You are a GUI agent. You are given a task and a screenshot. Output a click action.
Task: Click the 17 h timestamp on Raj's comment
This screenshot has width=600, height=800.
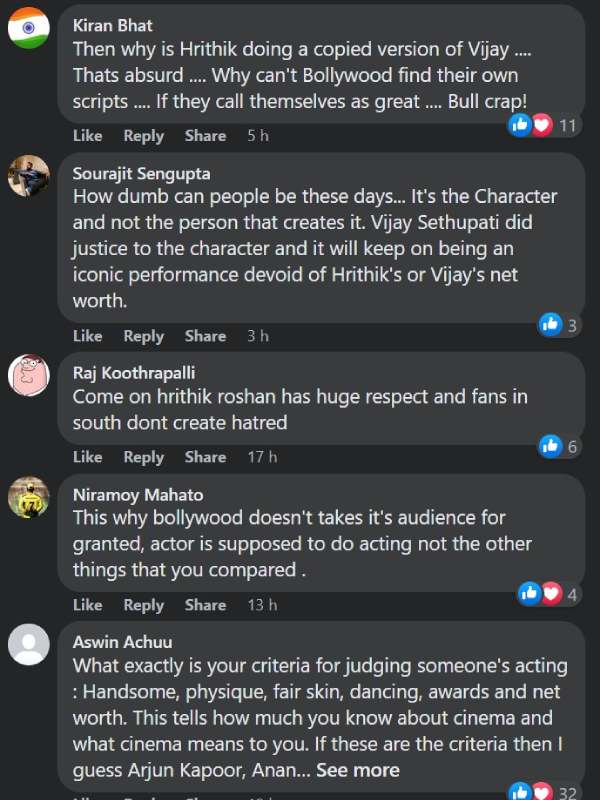tap(262, 457)
